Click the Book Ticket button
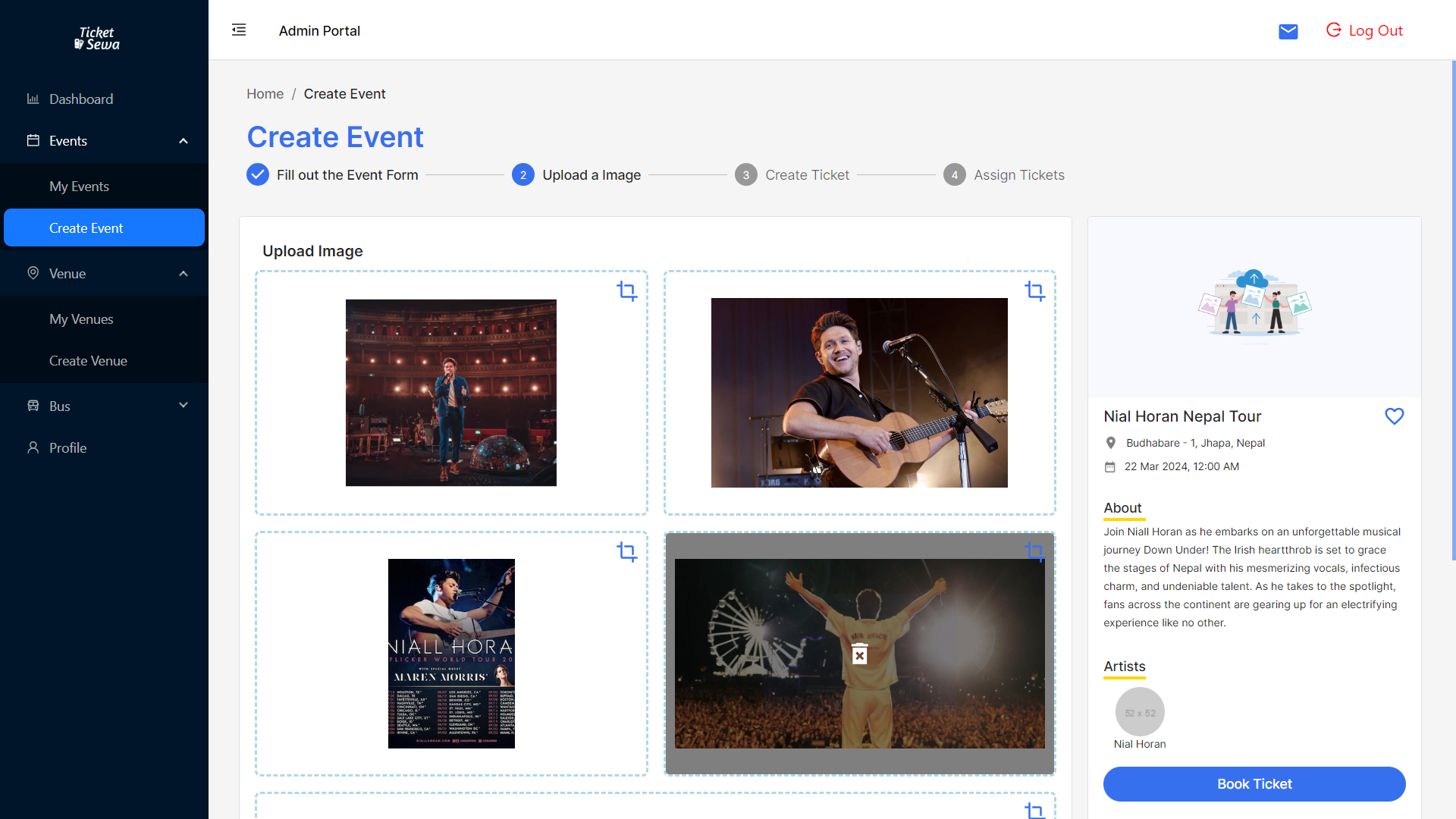Screen dimensions: 1456x819 (1254, 784)
